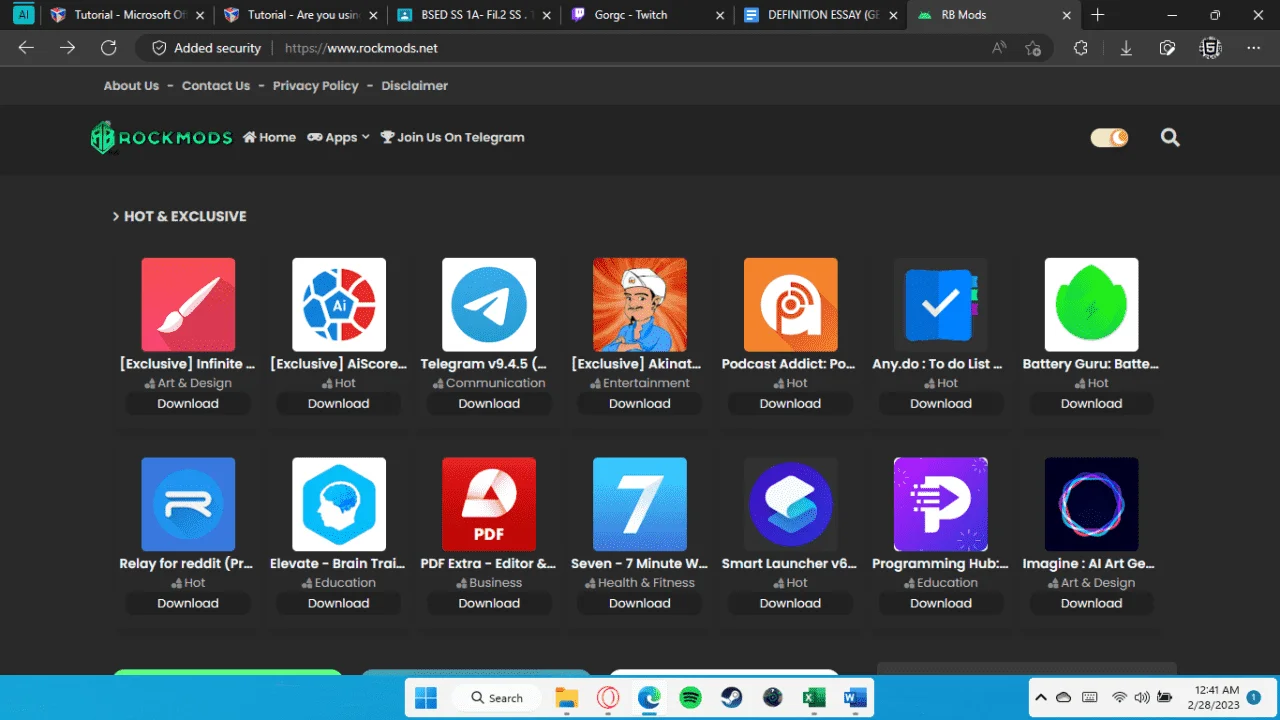Click the RockMods logo

pos(161,138)
